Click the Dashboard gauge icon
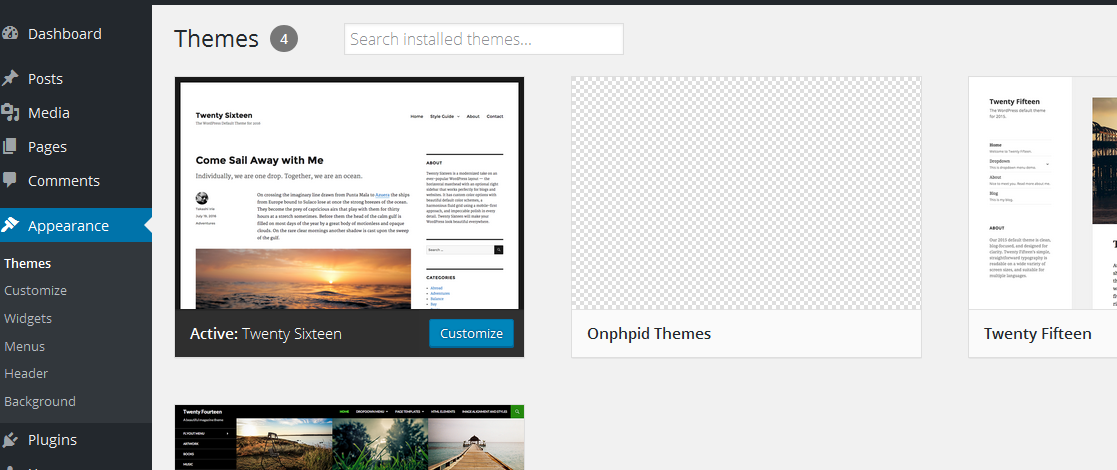This screenshot has width=1117, height=470. click(10, 33)
